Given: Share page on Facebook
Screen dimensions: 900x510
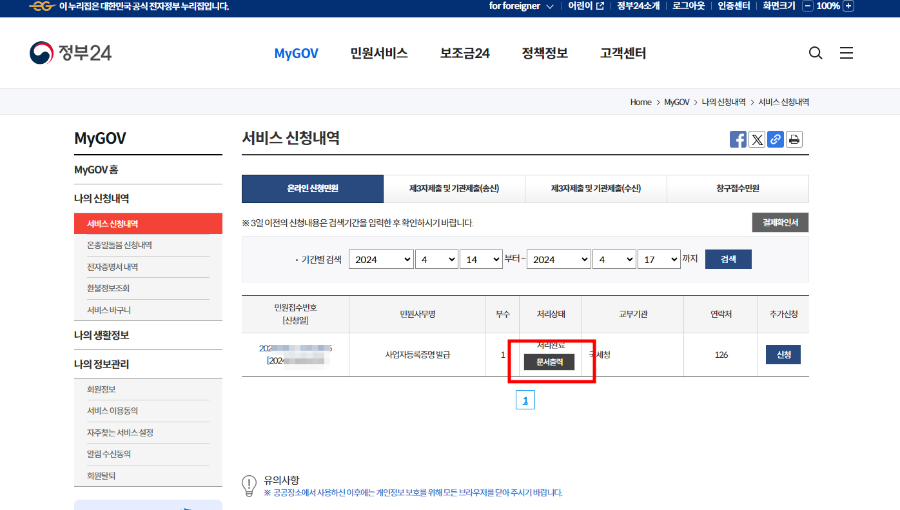Looking at the screenshot, I should (x=738, y=139).
